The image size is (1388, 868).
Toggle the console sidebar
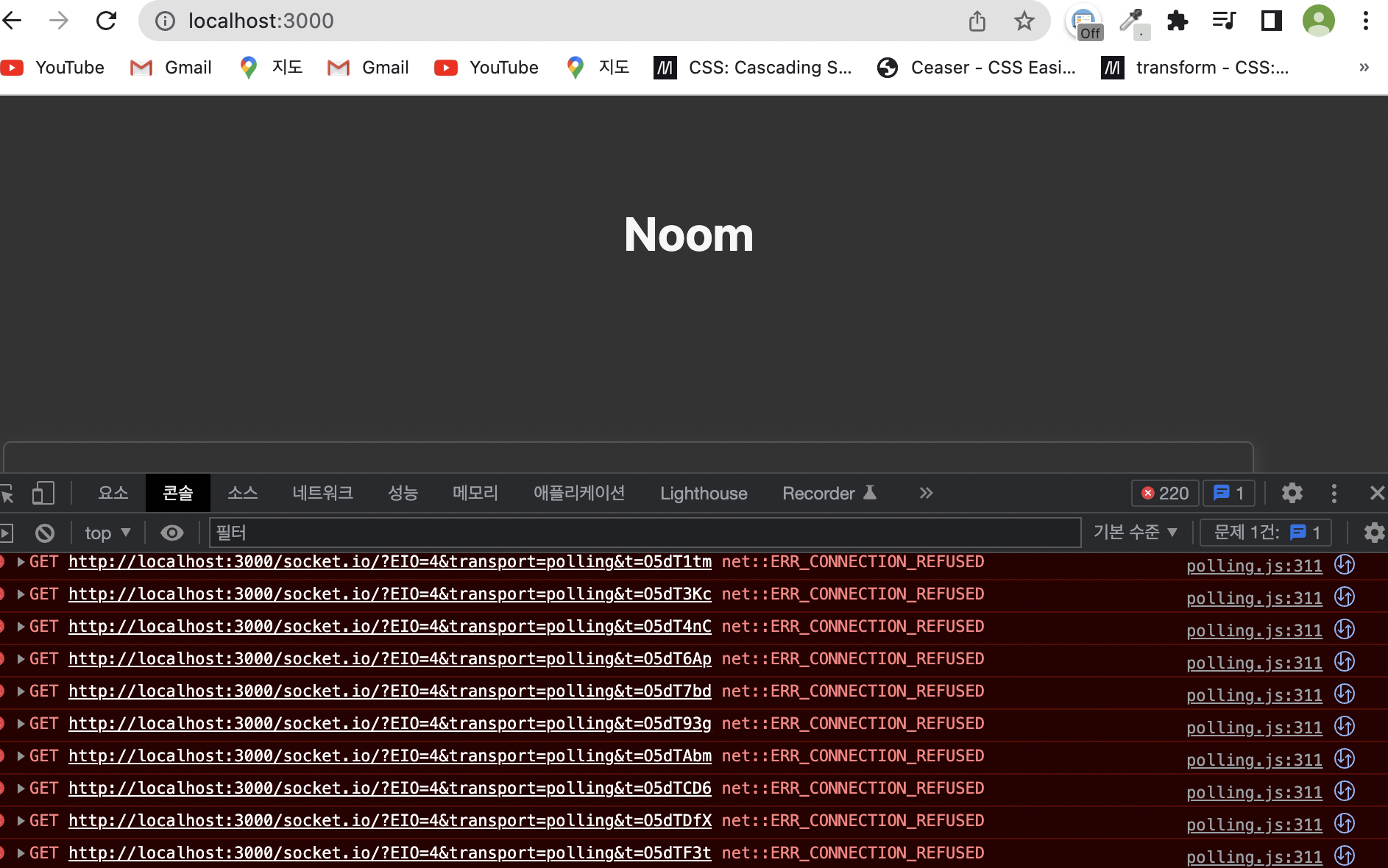(7, 533)
